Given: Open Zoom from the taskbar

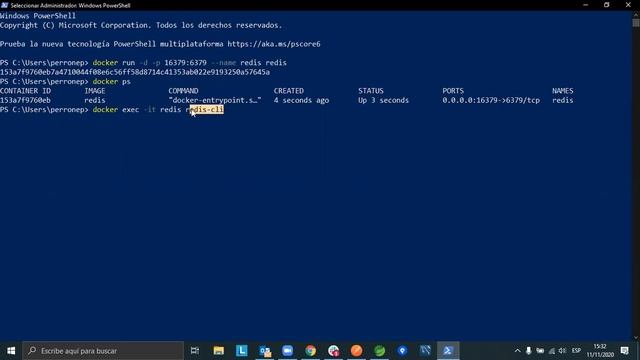Looking at the screenshot, I should [x=288, y=351].
